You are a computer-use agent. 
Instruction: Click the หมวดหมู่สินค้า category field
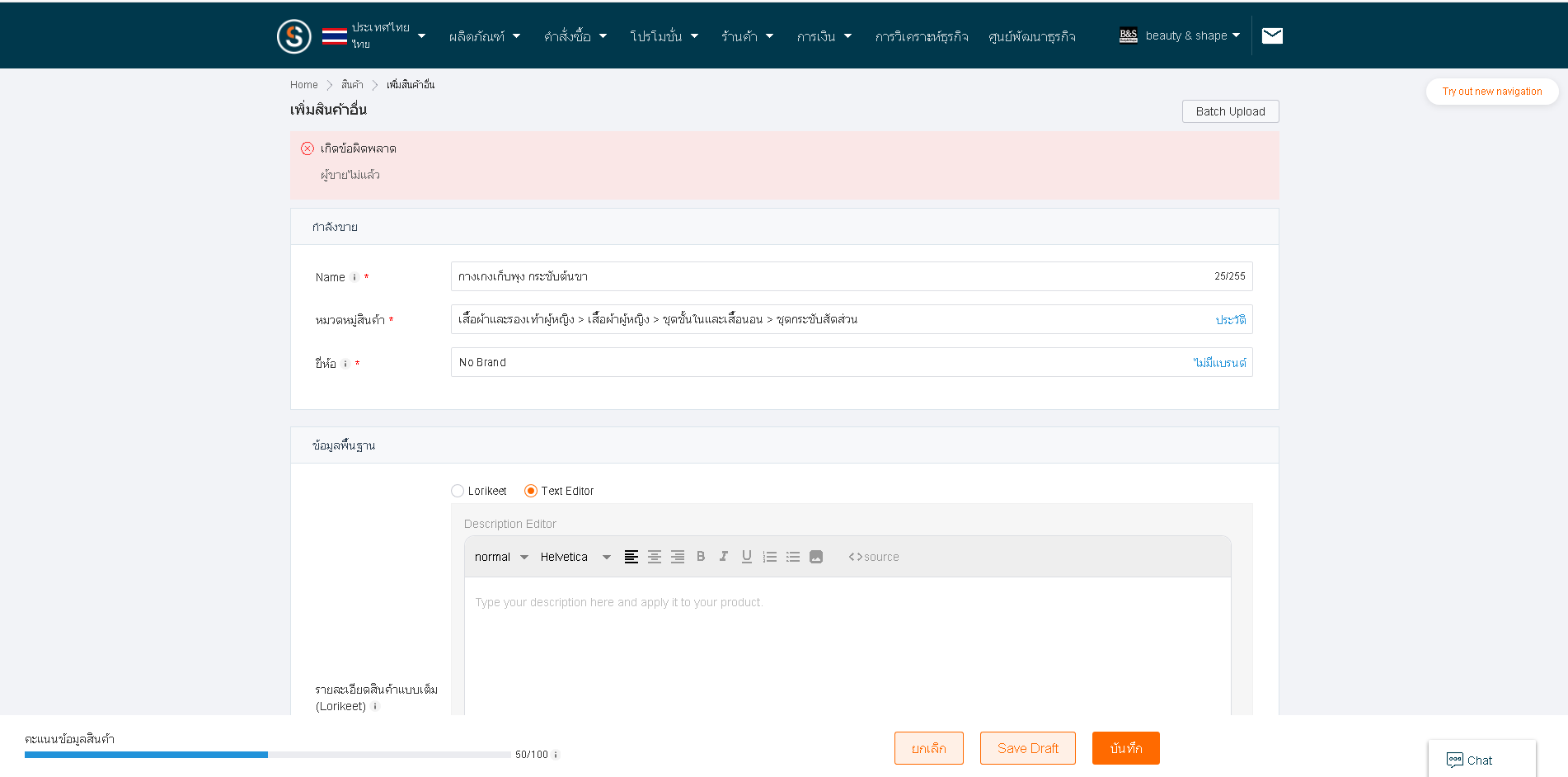click(852, 319)
